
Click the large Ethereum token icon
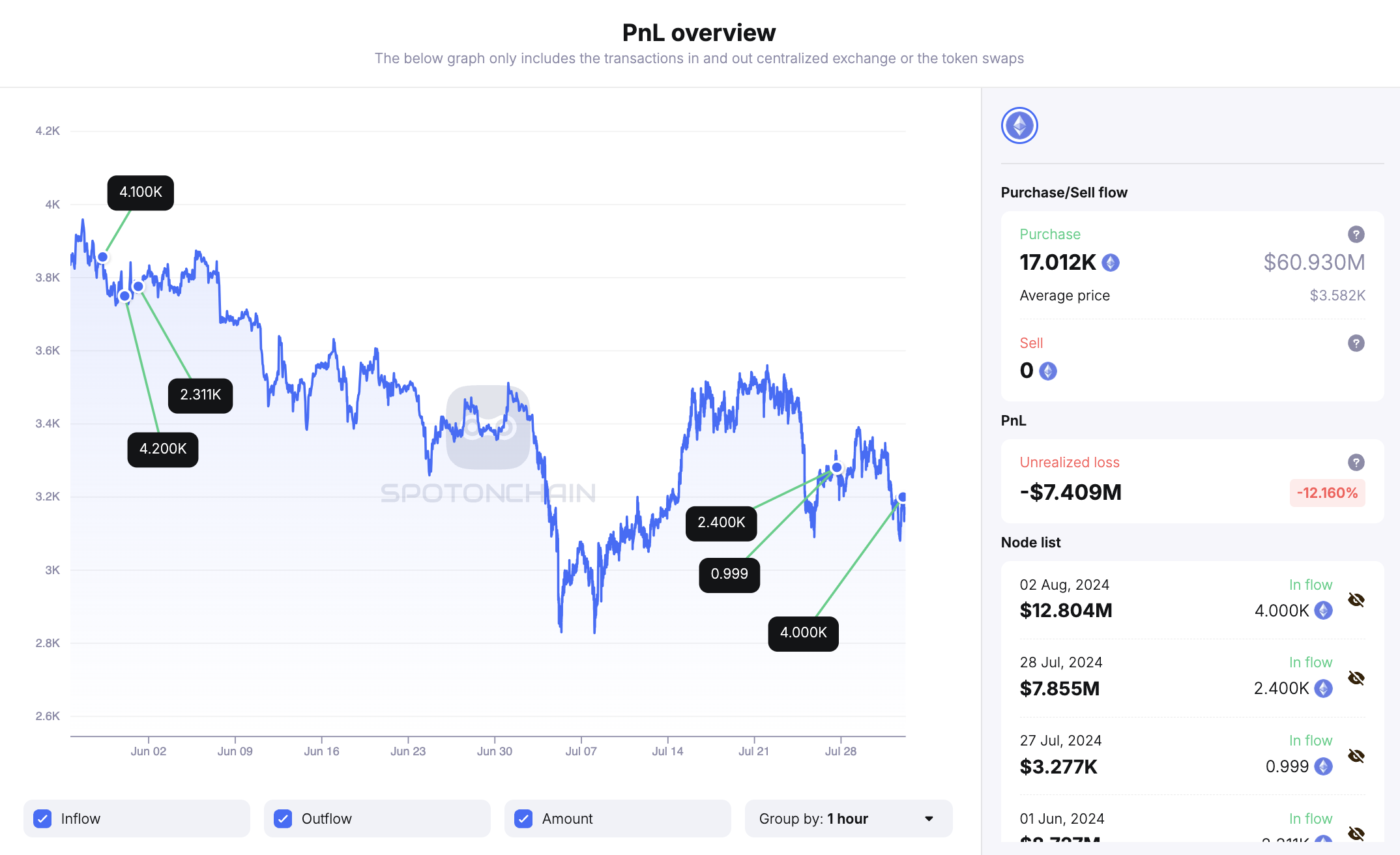pyautogui.click(x=1019, y=126)
